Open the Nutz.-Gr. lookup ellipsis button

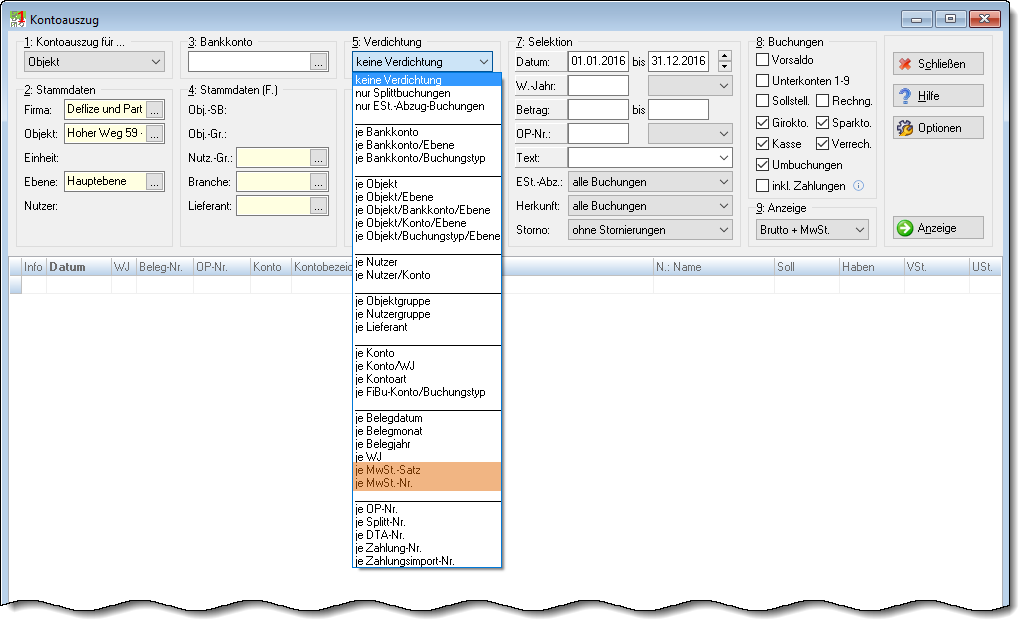click(318, 158)
